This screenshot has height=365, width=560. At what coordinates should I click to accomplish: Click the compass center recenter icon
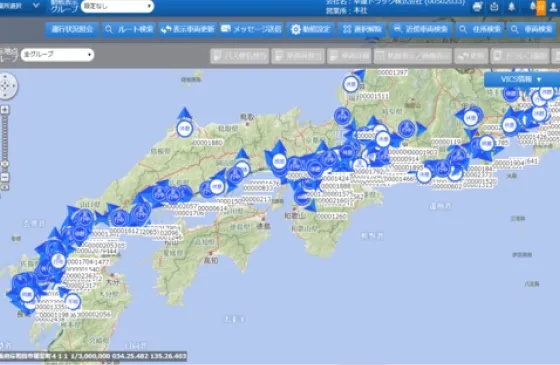point(5,86)
